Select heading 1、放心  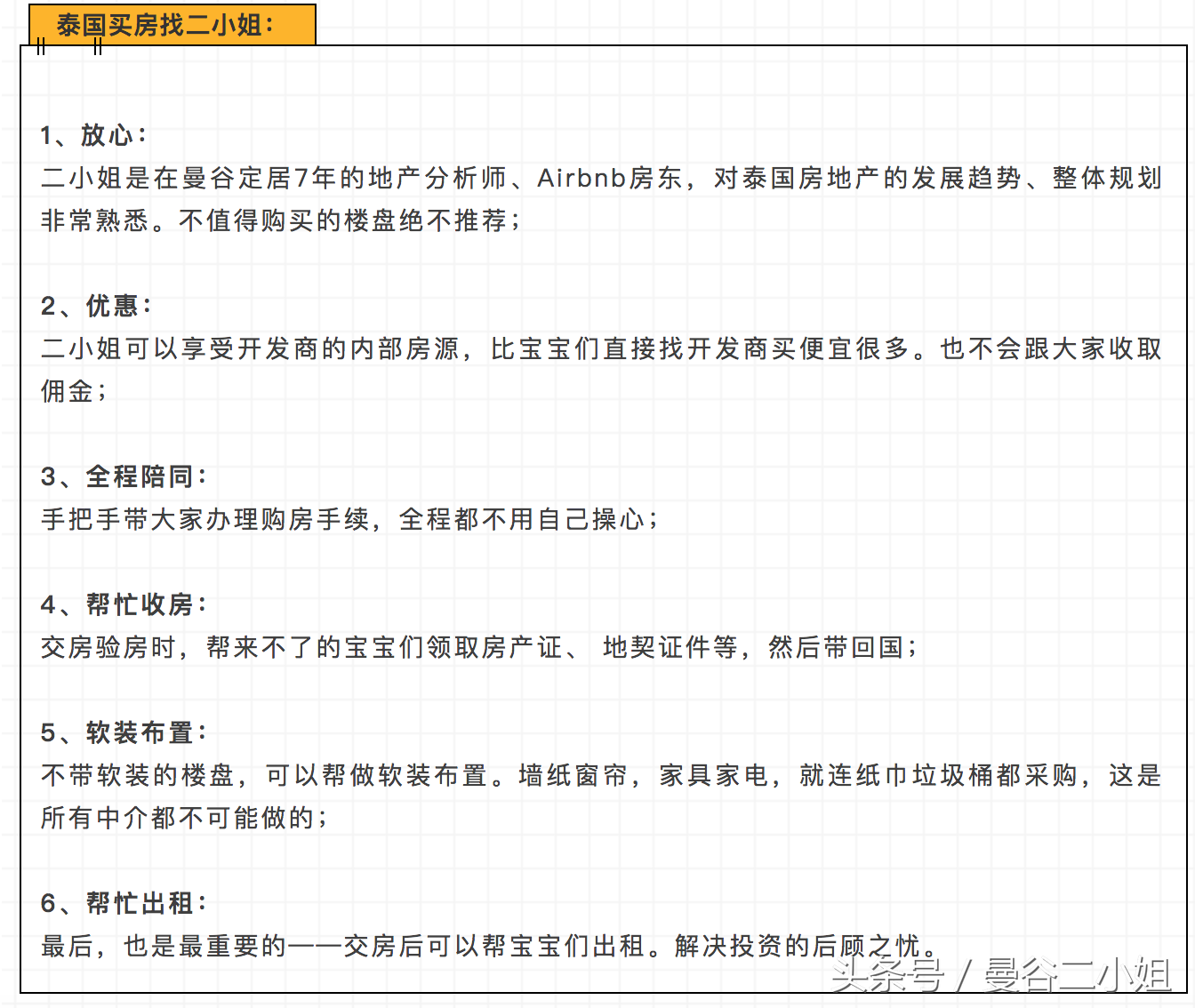[94, 135]
